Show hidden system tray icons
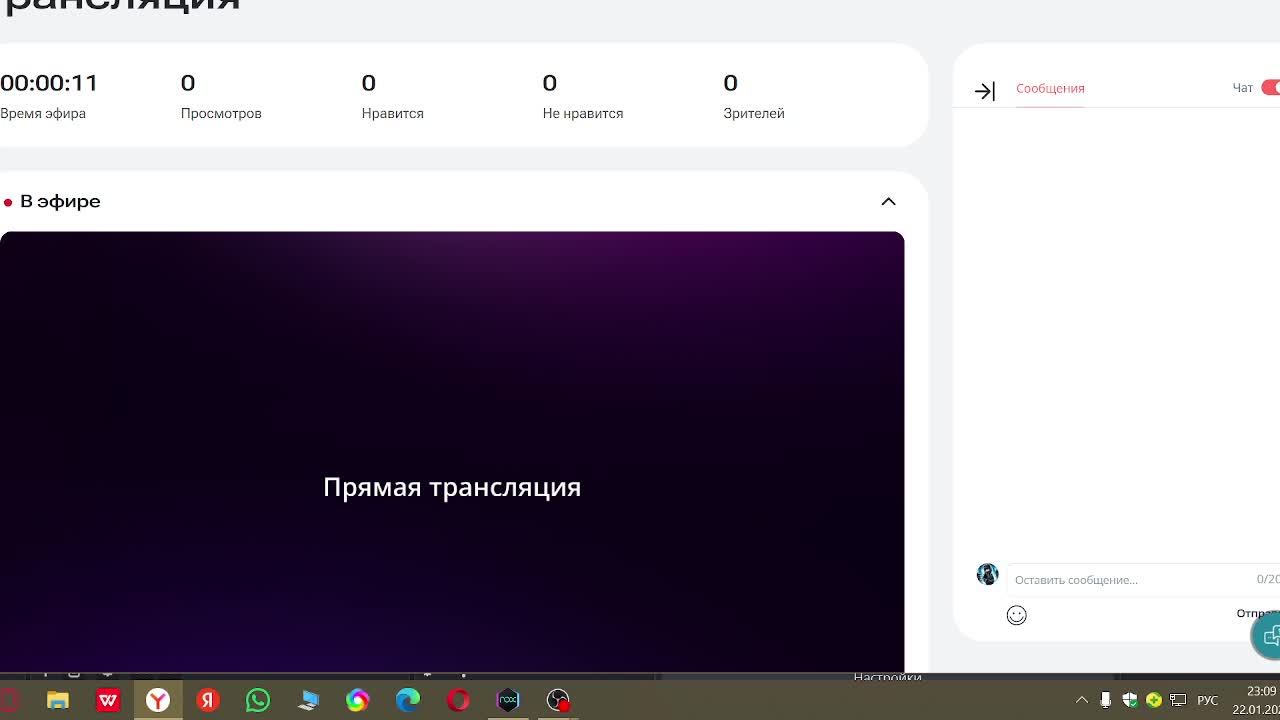The height and width of the screenshot is (720, 1280). point(1082,700)
